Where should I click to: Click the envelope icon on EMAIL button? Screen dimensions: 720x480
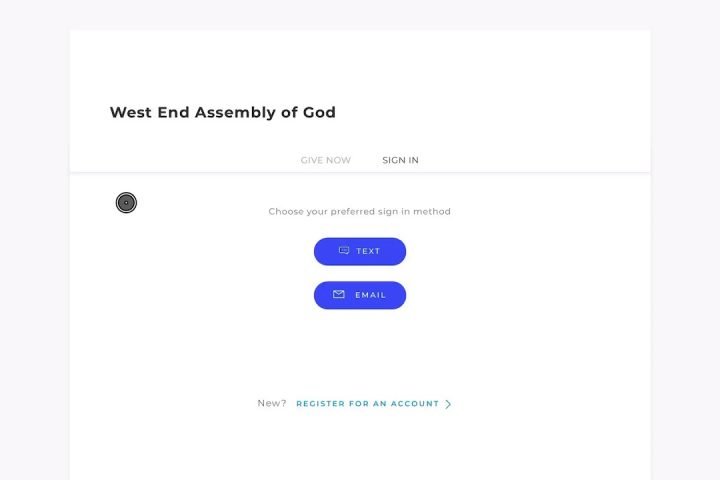[x=339, y=295]
